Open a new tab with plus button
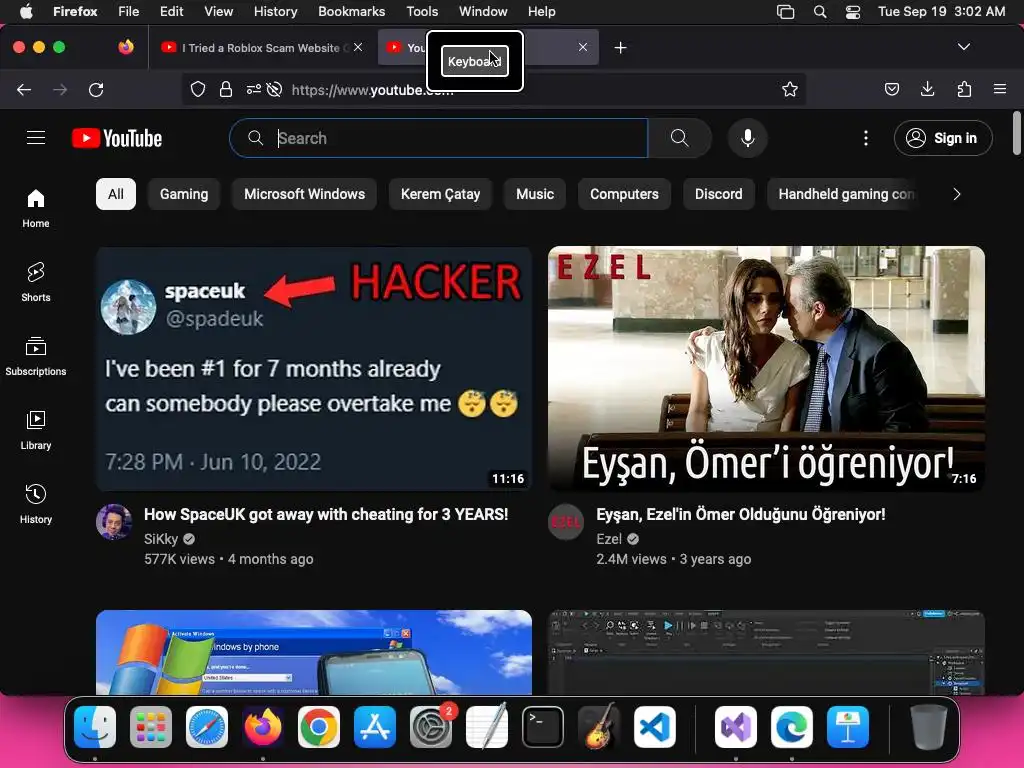1024x768 pixels. point(620,48)
